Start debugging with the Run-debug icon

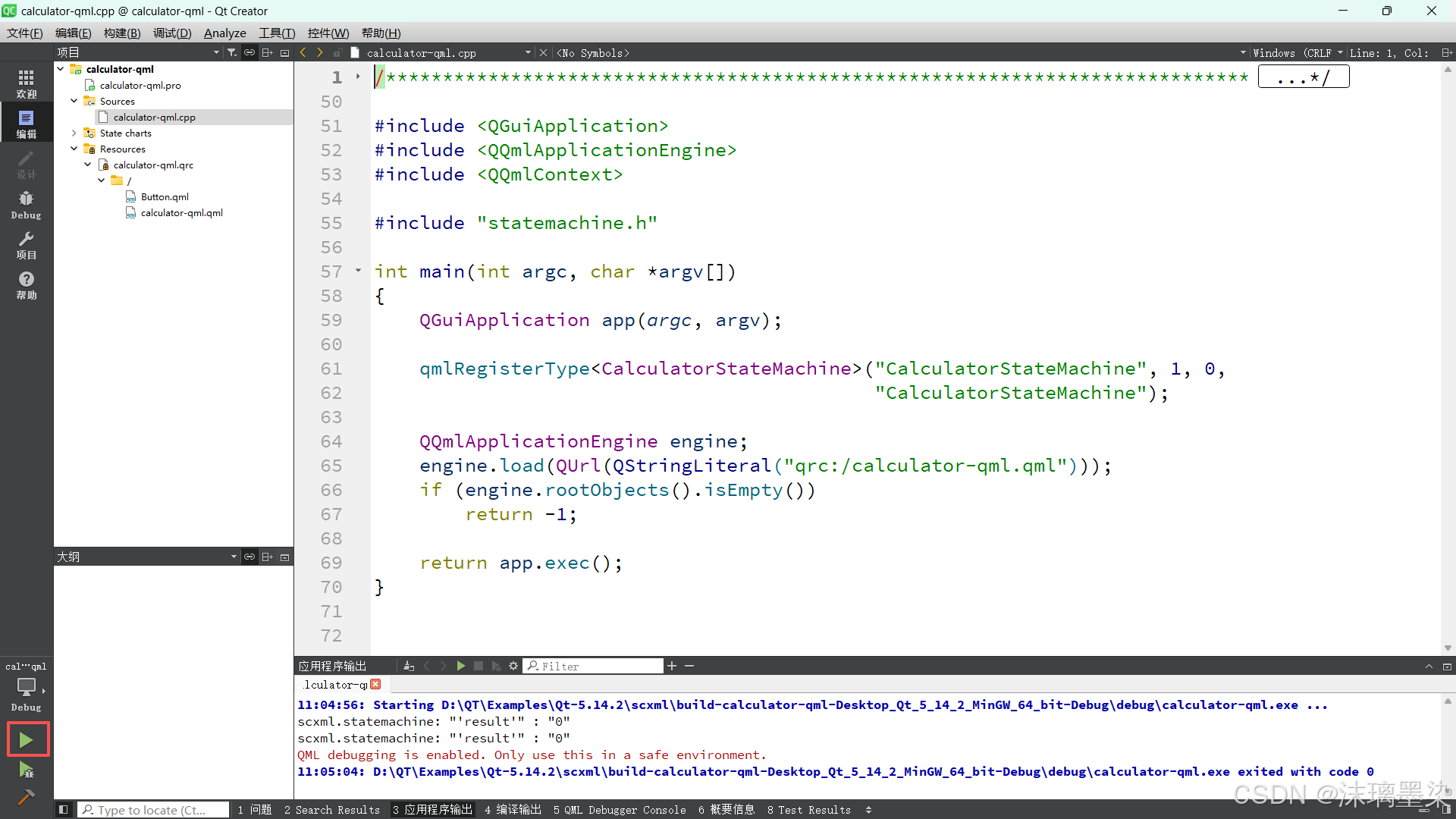pos(27,770)
